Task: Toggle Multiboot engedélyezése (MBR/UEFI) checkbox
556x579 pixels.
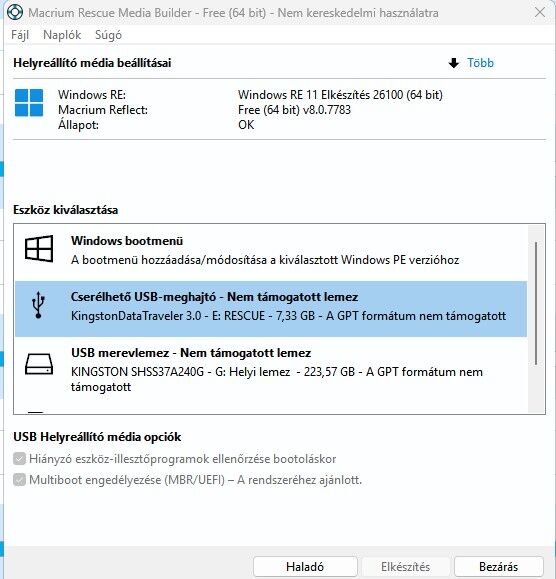Action: [19, 480]
